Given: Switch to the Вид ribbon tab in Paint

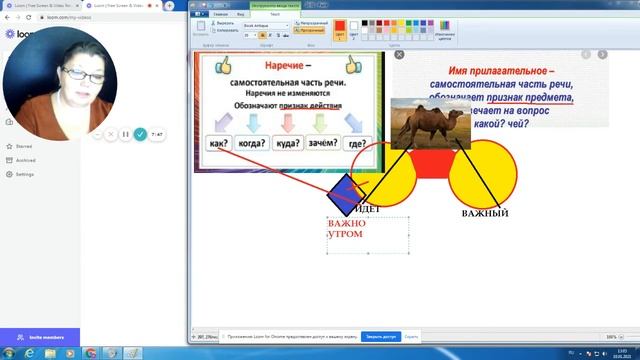Looking at the screenshot, I should pos(241,14).
